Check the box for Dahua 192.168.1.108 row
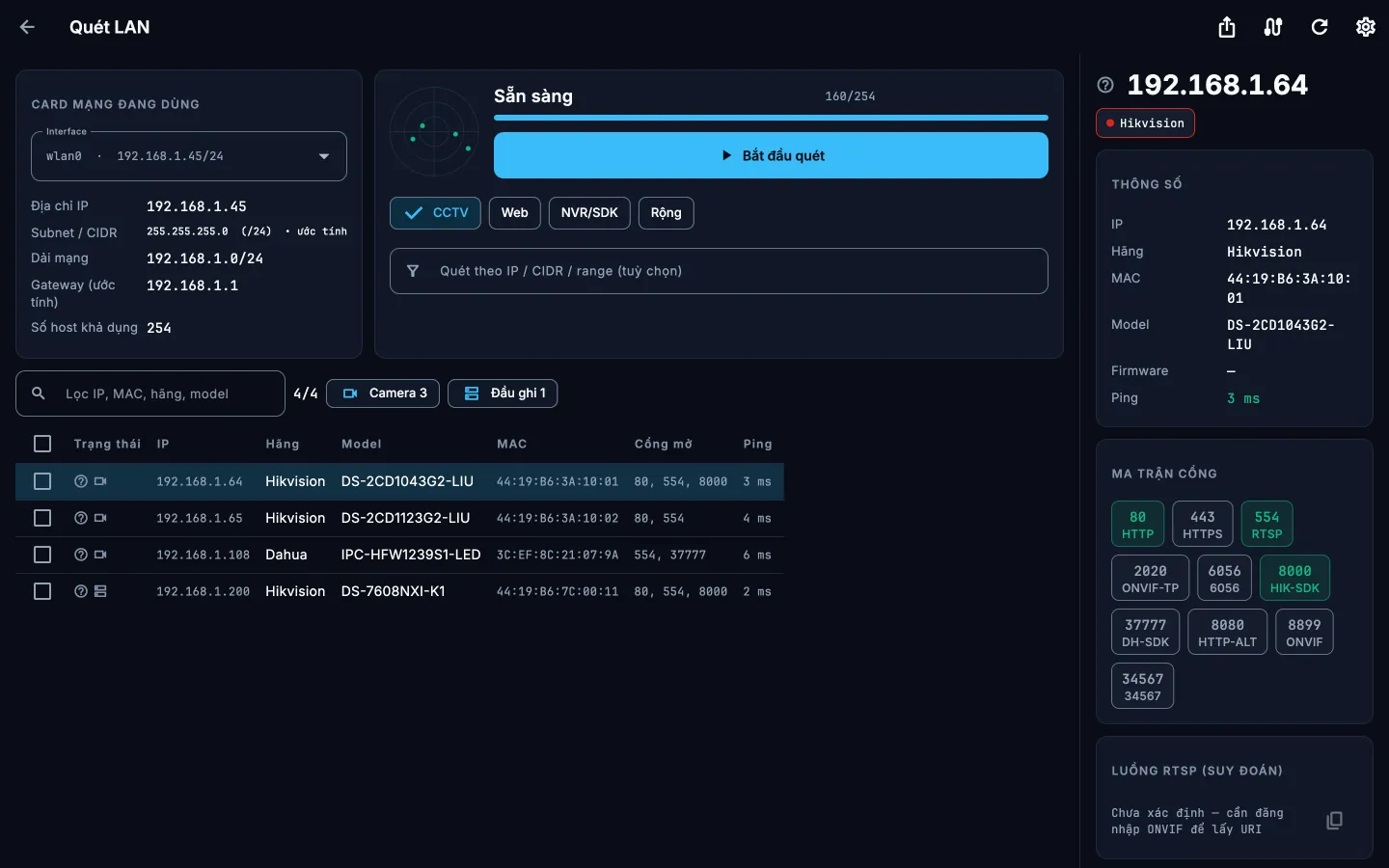The image size is (1389, 868). [x=42, y=555]
